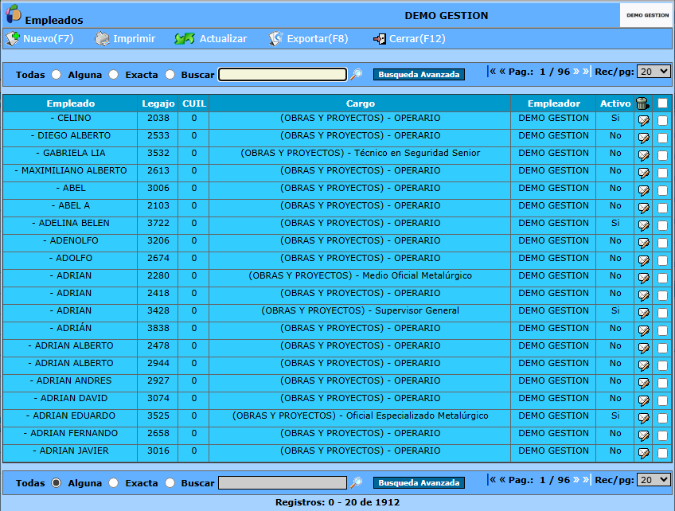Open edit icon for ADRIAN FERNANDO row

[x=643, y=436]
